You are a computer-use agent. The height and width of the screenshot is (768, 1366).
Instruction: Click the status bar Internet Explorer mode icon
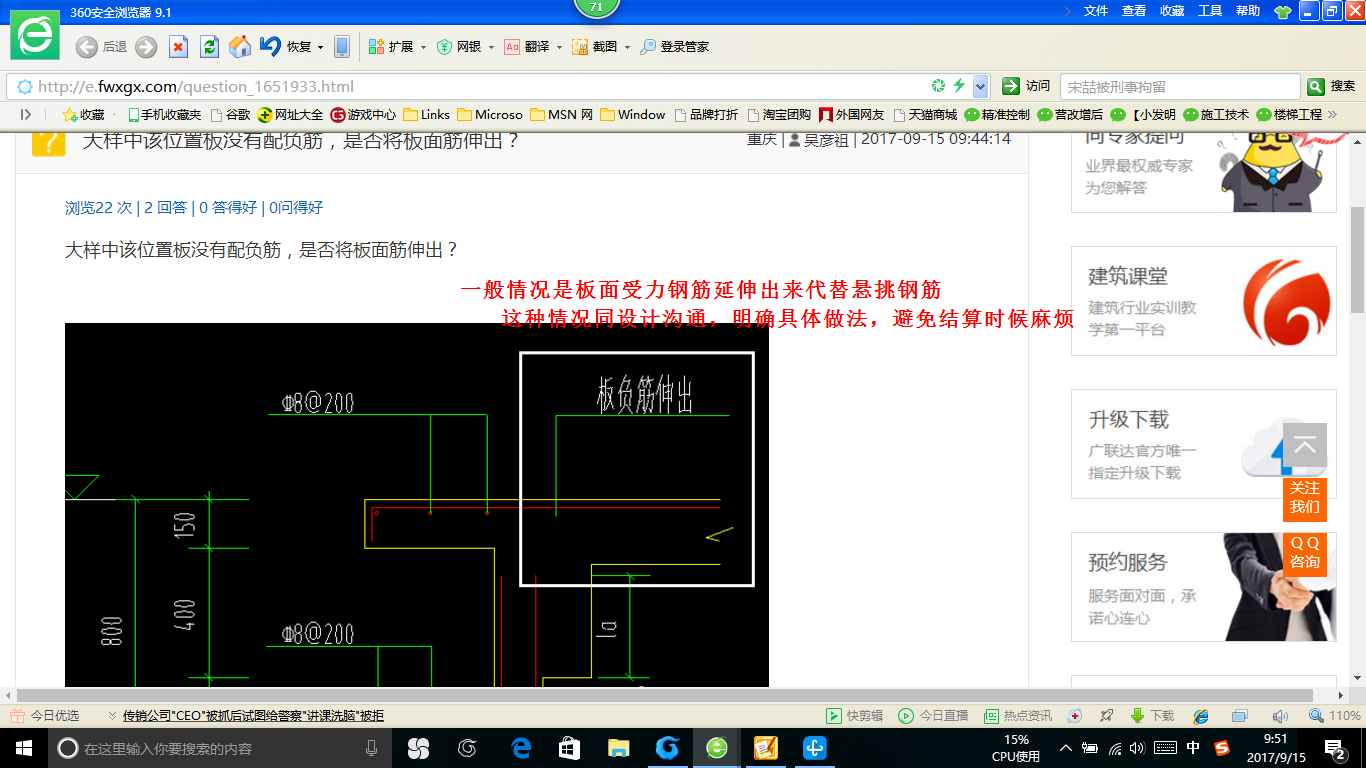pyautogui.click(x=1201, y=716)
